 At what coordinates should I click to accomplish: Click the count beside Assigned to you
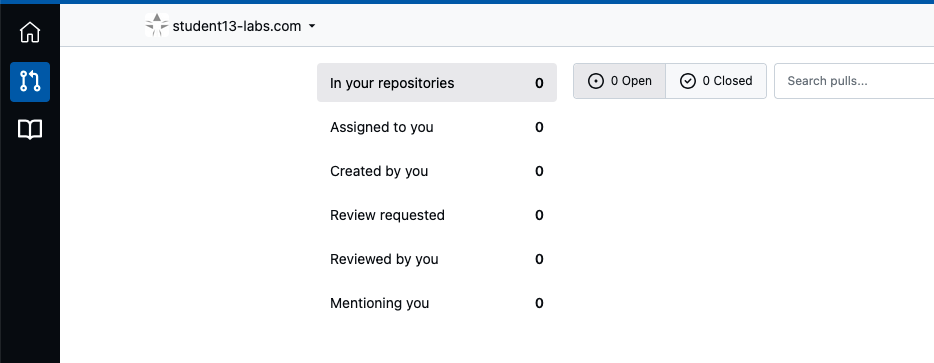[539, 128]
